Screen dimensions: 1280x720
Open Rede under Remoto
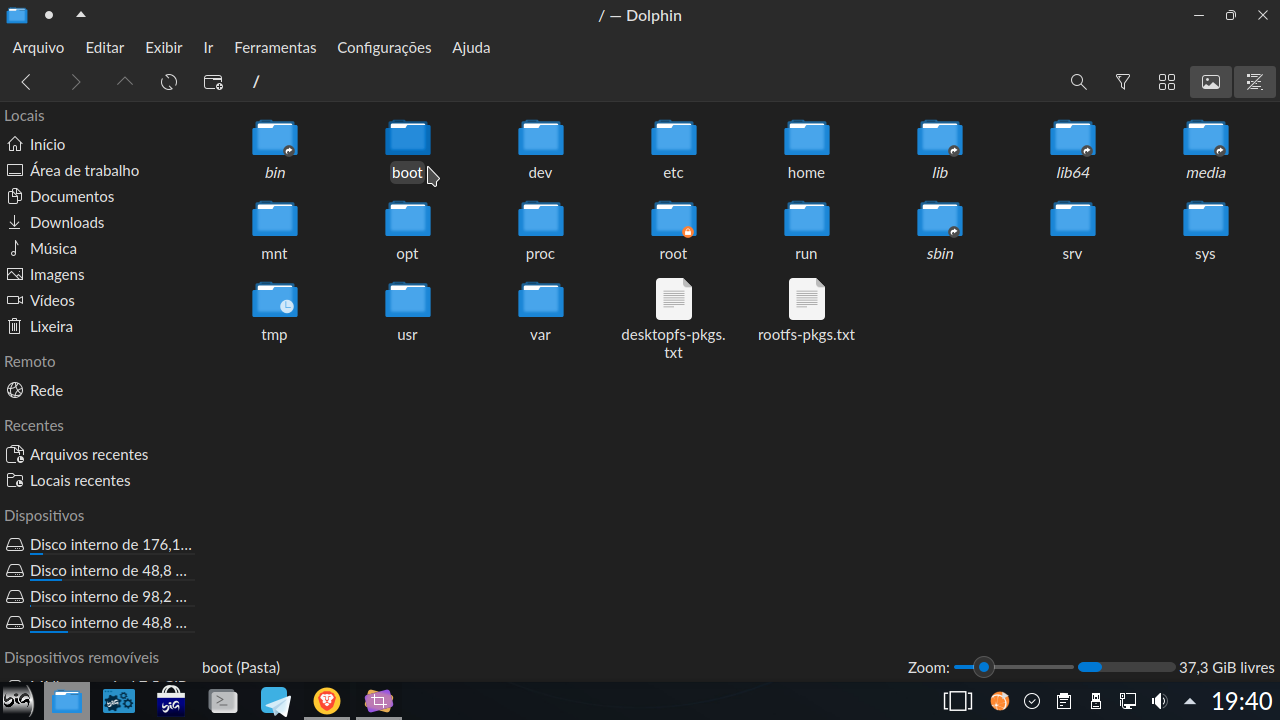coord(98,390)
